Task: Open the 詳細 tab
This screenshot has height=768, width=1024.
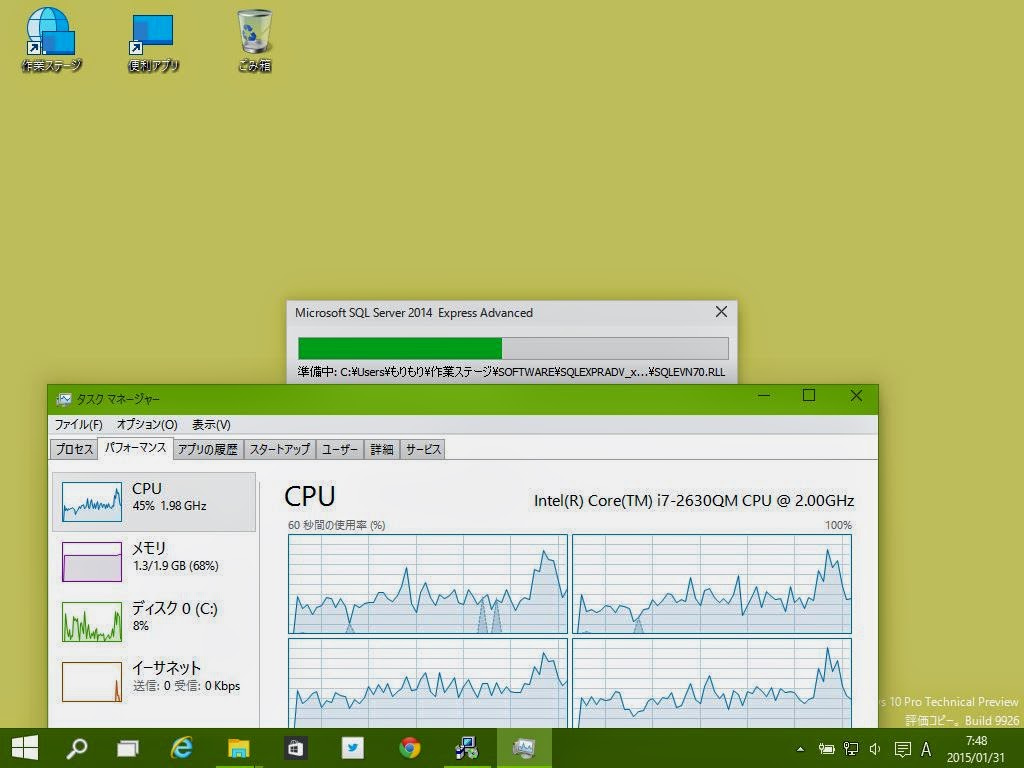Action: coord(382,449)
